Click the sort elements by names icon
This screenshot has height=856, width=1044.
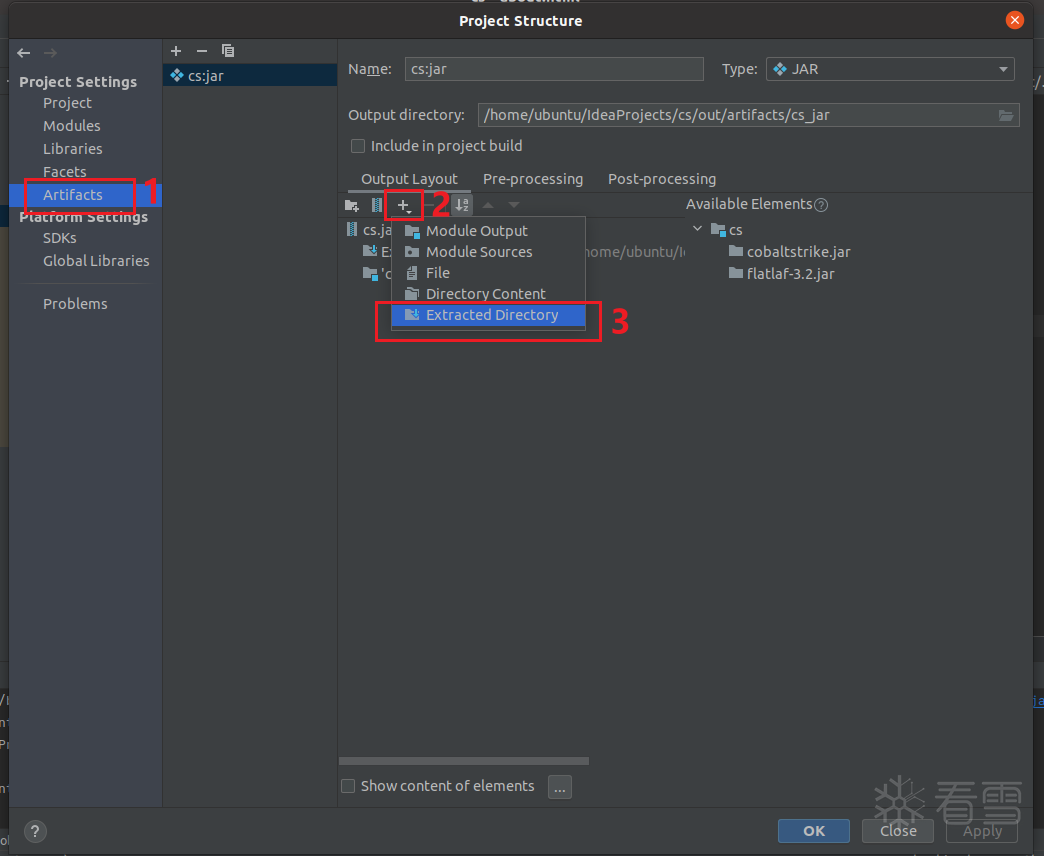point(461,204)
